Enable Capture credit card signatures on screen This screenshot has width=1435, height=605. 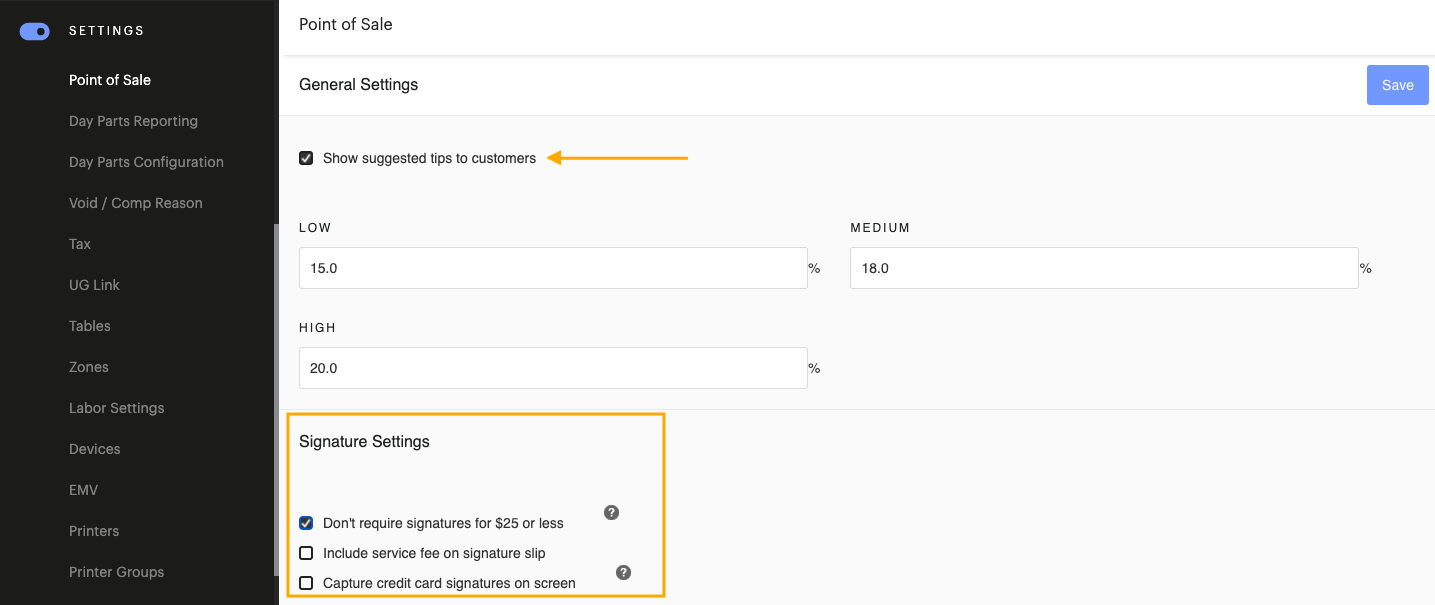click(306, 583)
